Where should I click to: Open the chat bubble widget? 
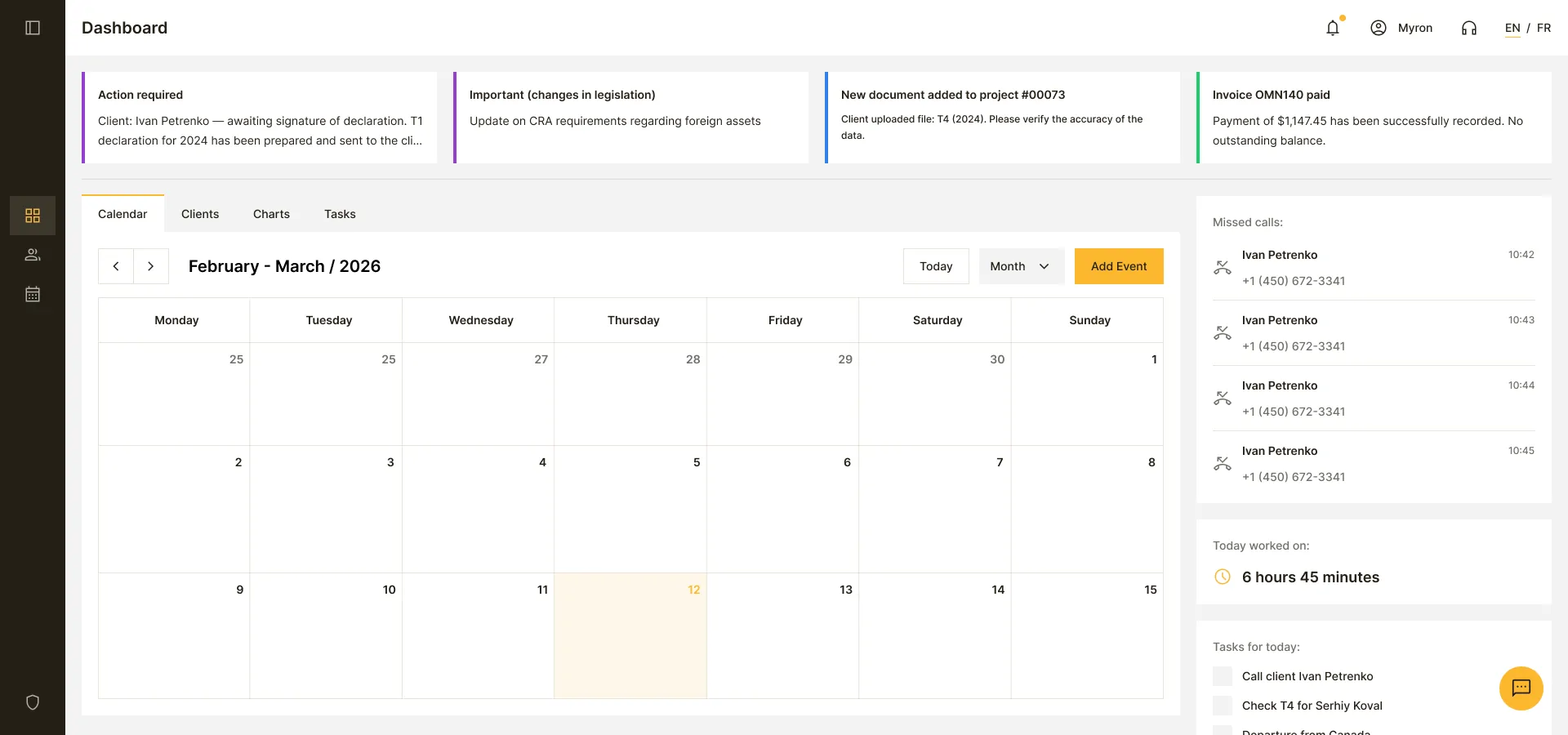coord(1521,688)
